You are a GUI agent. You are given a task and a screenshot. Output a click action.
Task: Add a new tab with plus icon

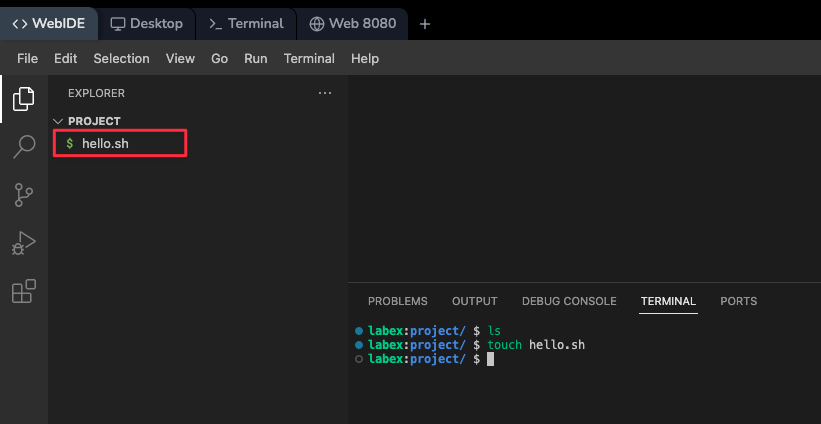coord(424,24)
